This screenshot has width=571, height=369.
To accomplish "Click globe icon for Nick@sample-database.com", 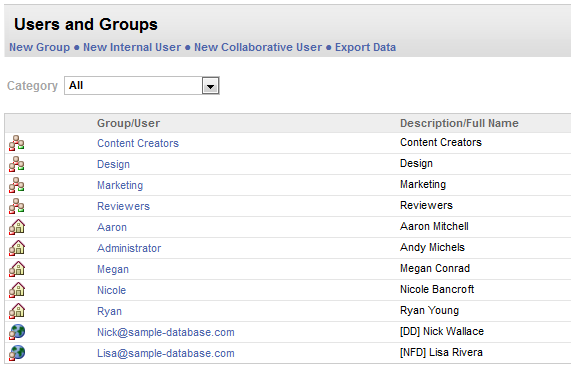I will [17, 332].
